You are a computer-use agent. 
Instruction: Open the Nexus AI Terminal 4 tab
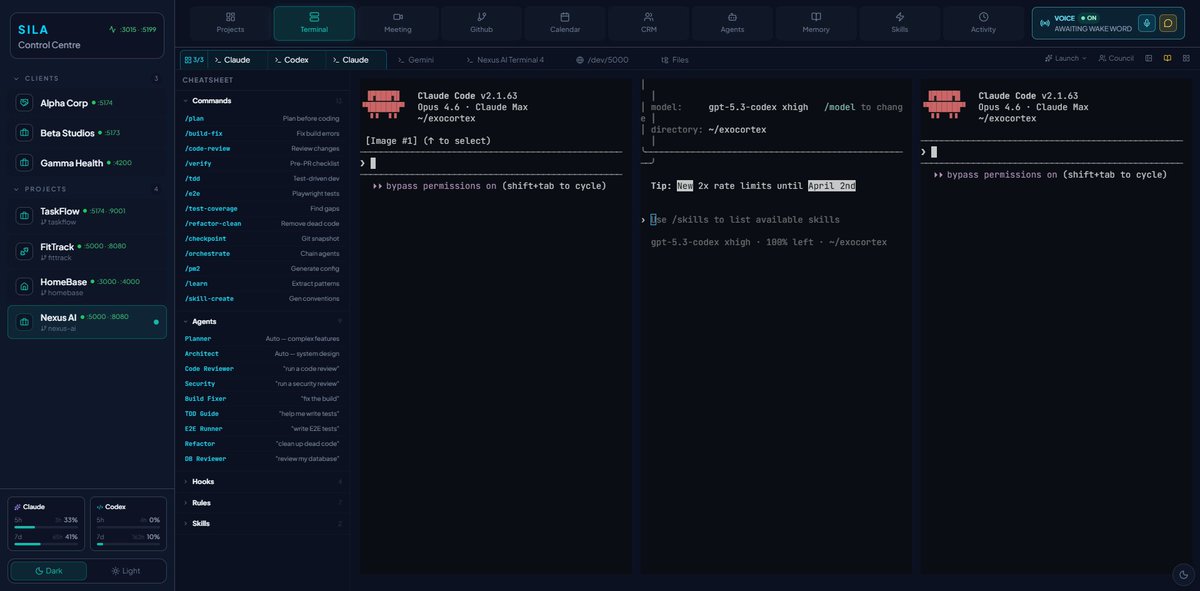(504, 60)
